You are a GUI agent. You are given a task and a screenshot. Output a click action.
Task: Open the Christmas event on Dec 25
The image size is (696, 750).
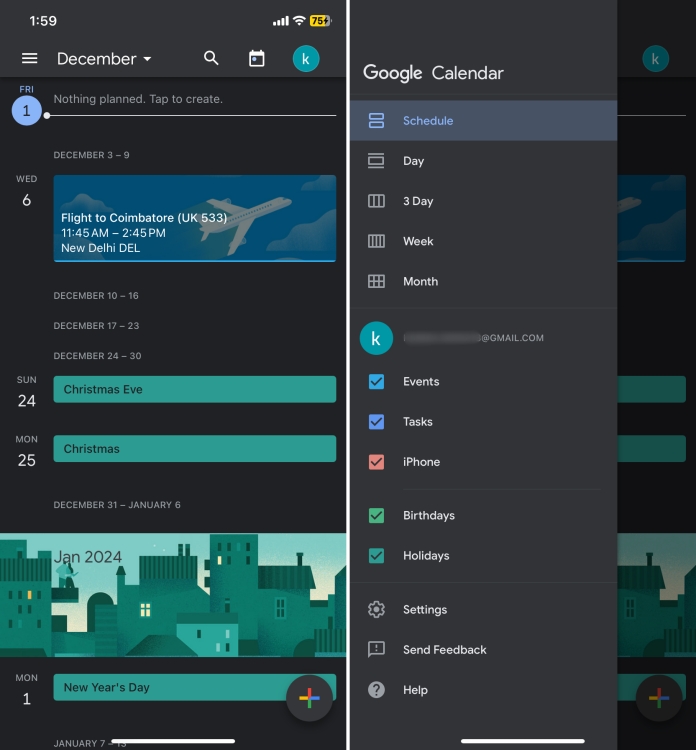pos(195,449)
